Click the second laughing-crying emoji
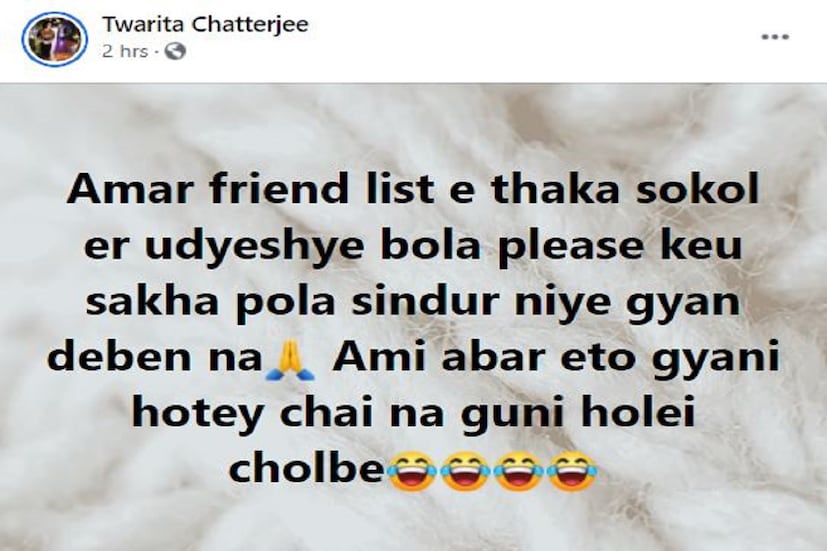The height and width of the screenshot is (551, 827). point(465,471)
